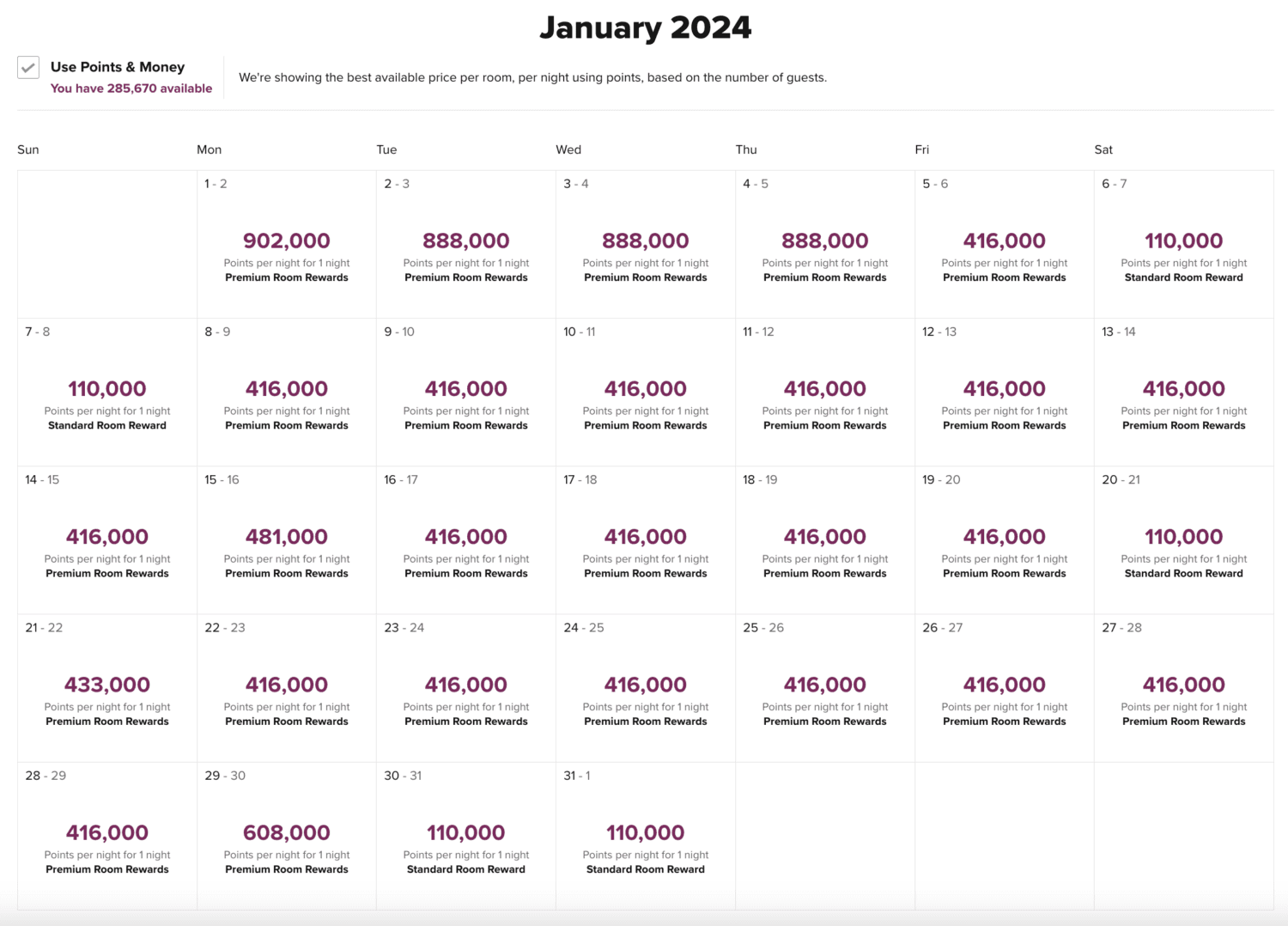Select the Jan 24 - 25 date cell
This screenshot has width=1288, height=926.
[x=645, y=688]
